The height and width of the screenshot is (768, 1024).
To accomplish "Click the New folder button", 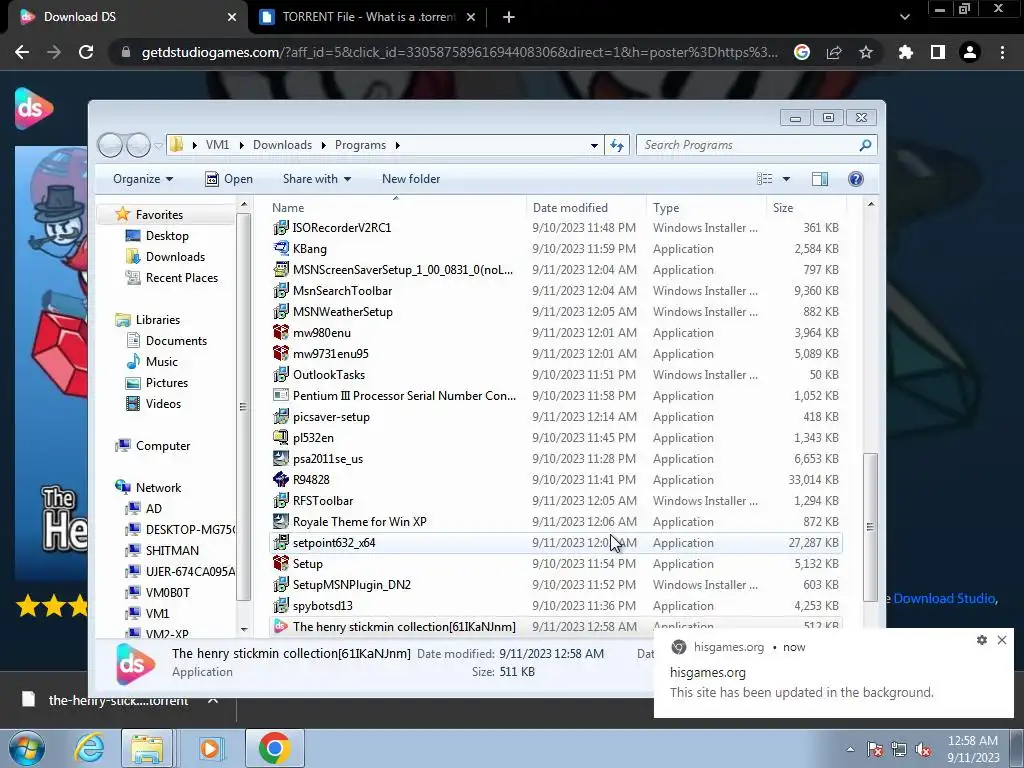I will tap(411, 179).
